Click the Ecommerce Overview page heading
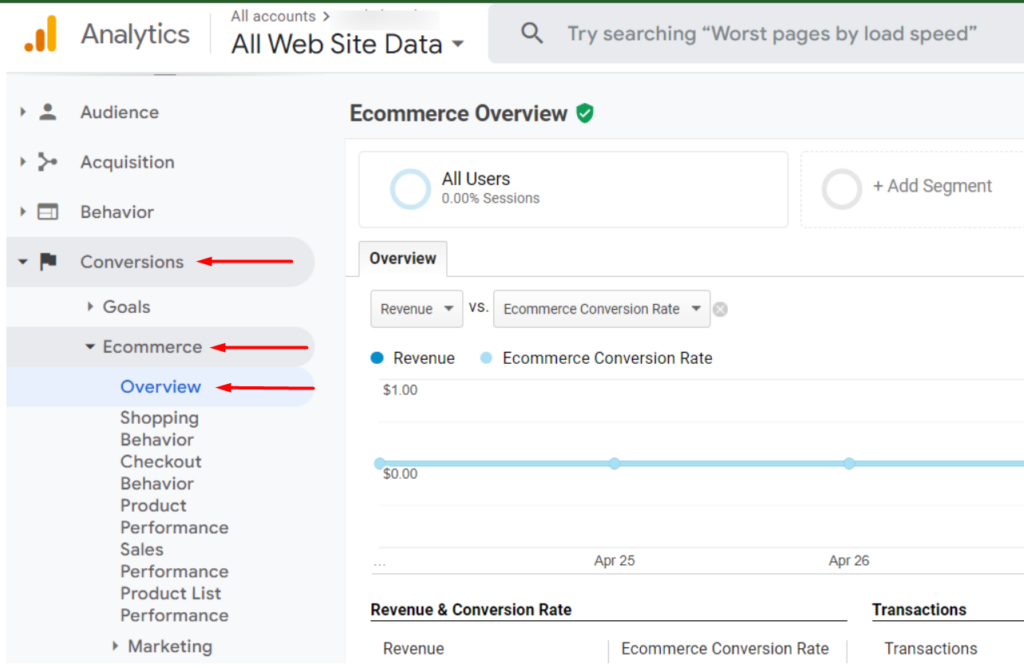Image resolution: width=1024 pixels, height=668 pixels. [458, 114]
